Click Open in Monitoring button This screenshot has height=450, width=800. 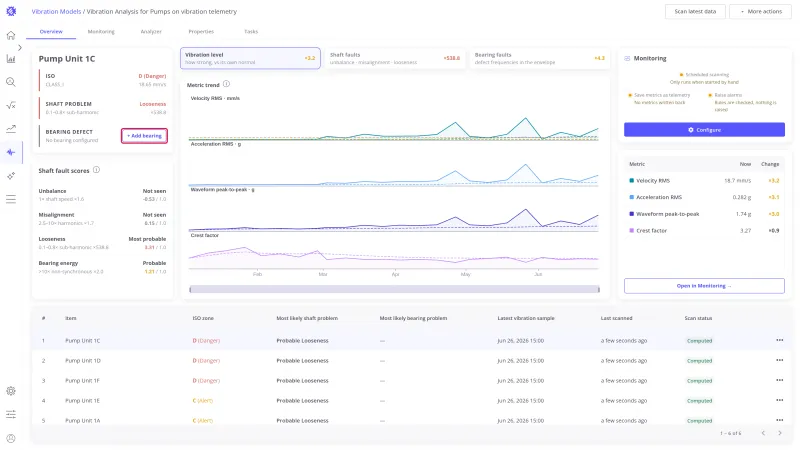tap(704, 286)
